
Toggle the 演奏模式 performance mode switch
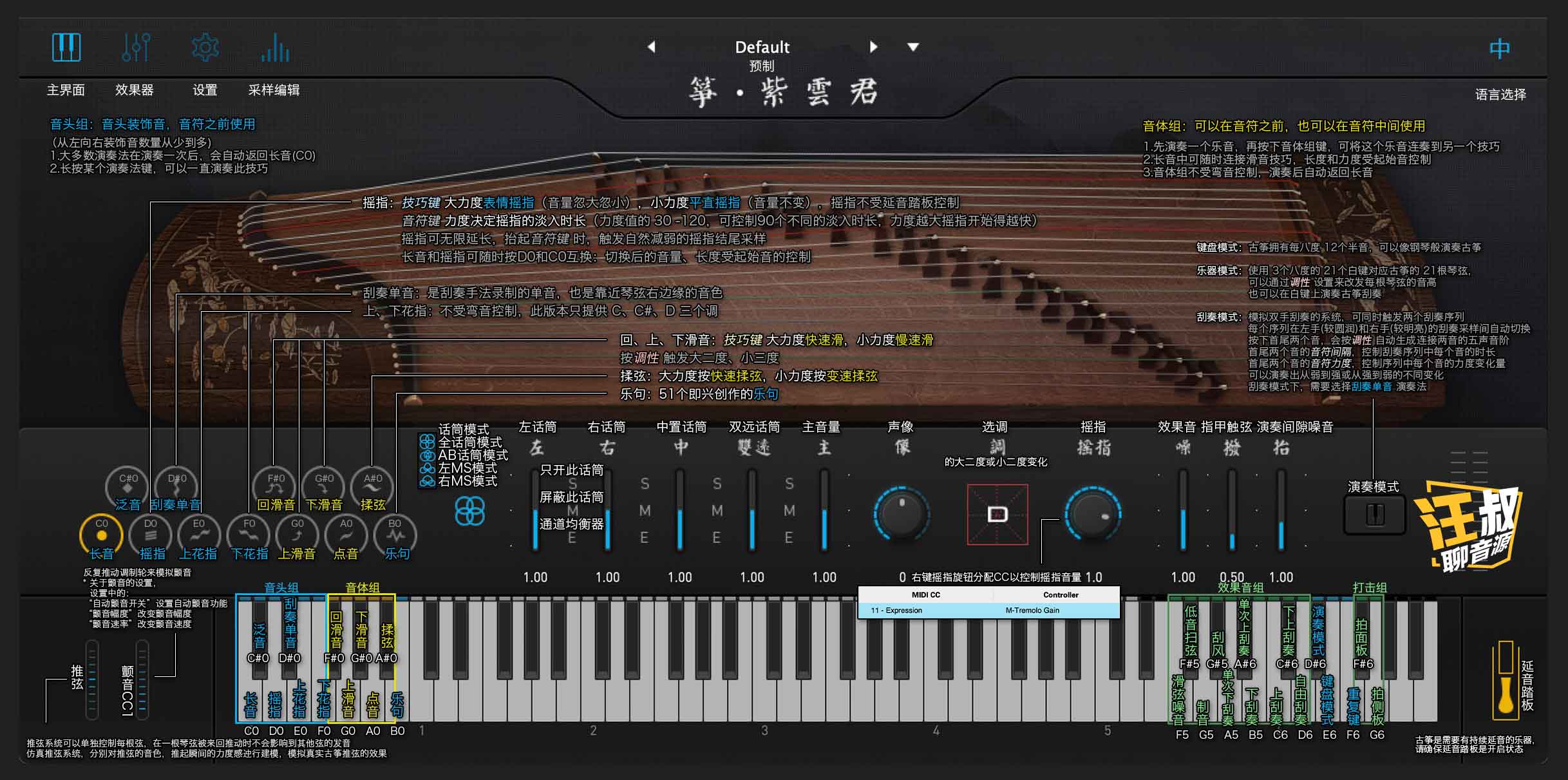[x=1375, y=514]
